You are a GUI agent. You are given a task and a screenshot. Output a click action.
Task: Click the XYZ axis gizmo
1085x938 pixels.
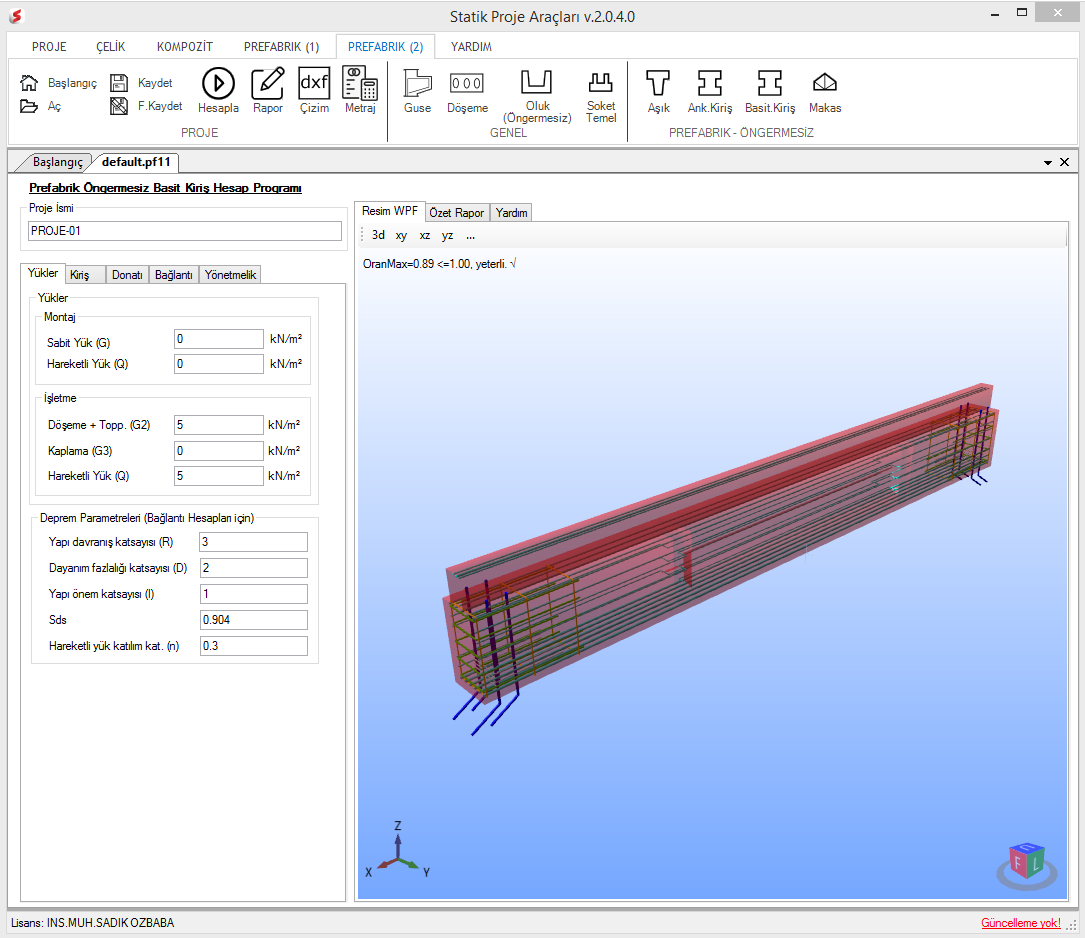click(398, 851)
